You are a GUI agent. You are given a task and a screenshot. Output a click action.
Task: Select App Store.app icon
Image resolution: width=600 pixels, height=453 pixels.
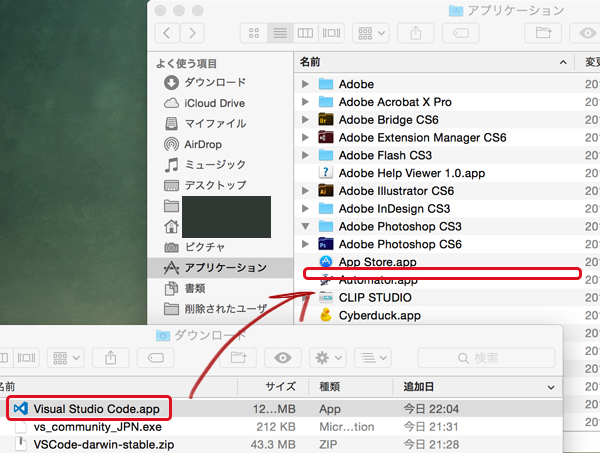pos(326,262)
